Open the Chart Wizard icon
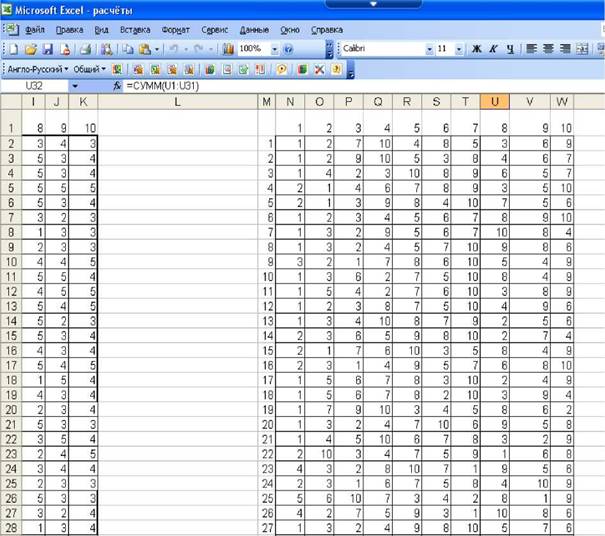The width and height of the screenshot is (605, 536). tap(228, 49)
